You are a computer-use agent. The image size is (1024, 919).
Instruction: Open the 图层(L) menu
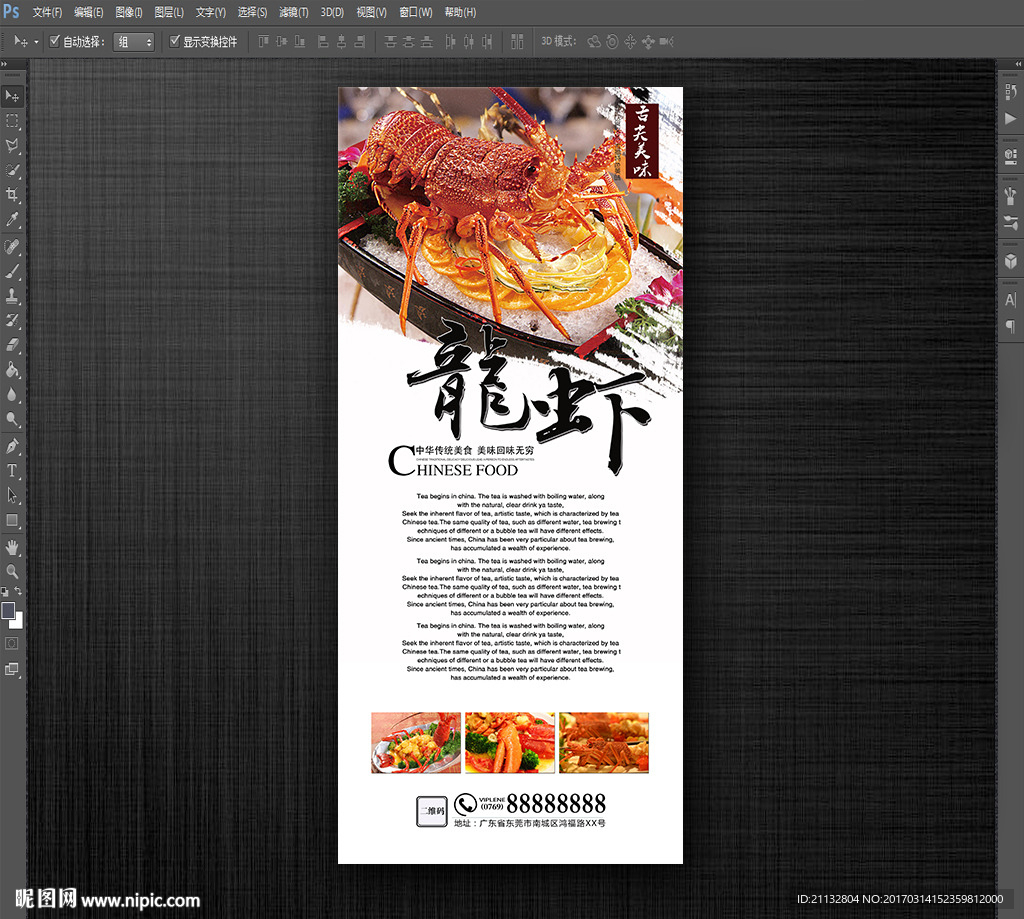pyautogui.click(x=169, y=12)
